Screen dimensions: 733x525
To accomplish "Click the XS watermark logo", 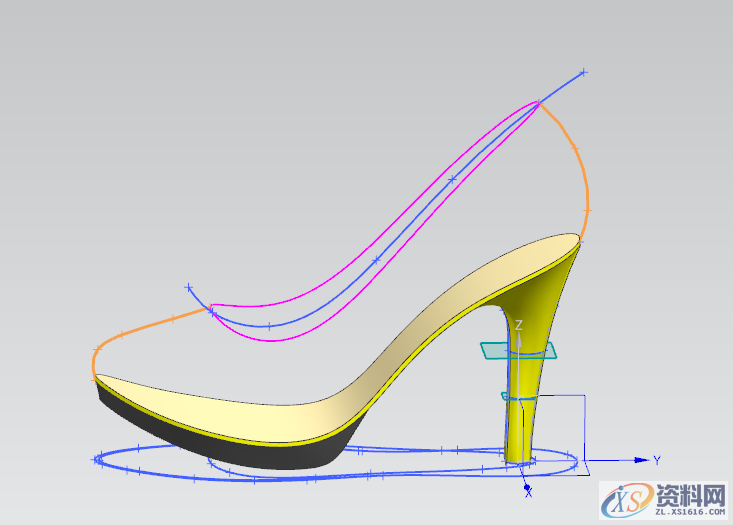I will [x=624, y=497].
